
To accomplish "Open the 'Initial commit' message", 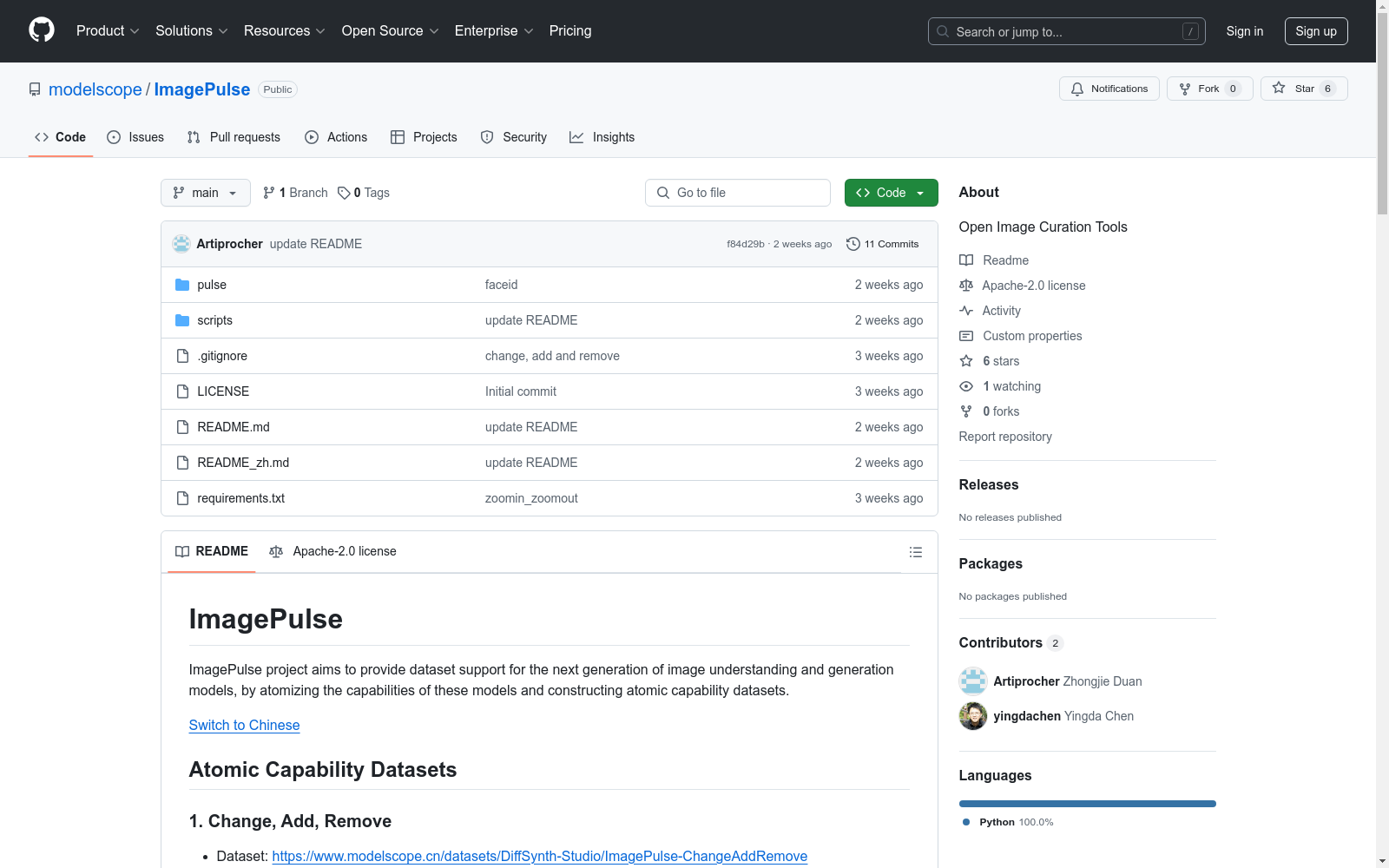I will point(521,391).
